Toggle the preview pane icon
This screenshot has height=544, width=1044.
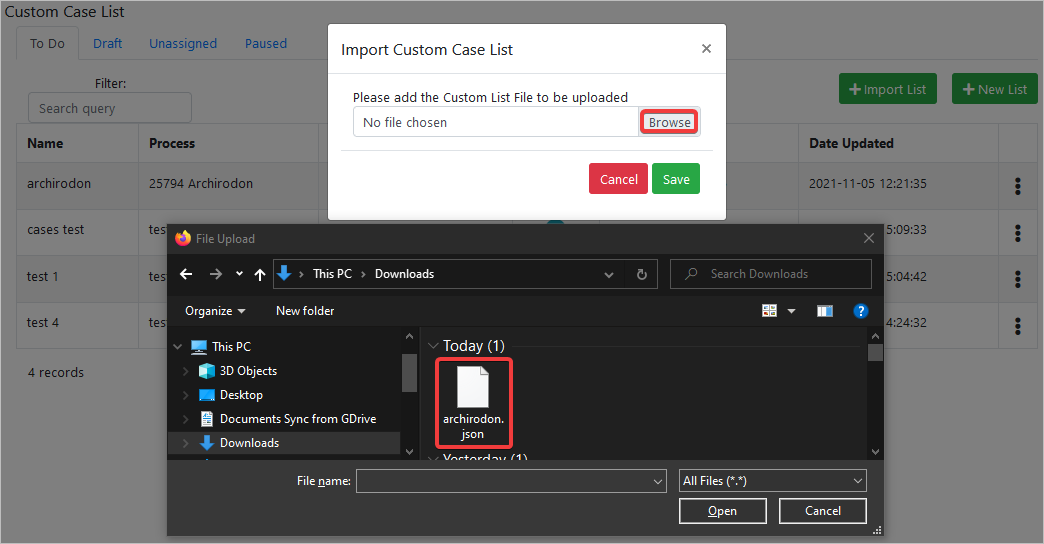click(824, 311)
